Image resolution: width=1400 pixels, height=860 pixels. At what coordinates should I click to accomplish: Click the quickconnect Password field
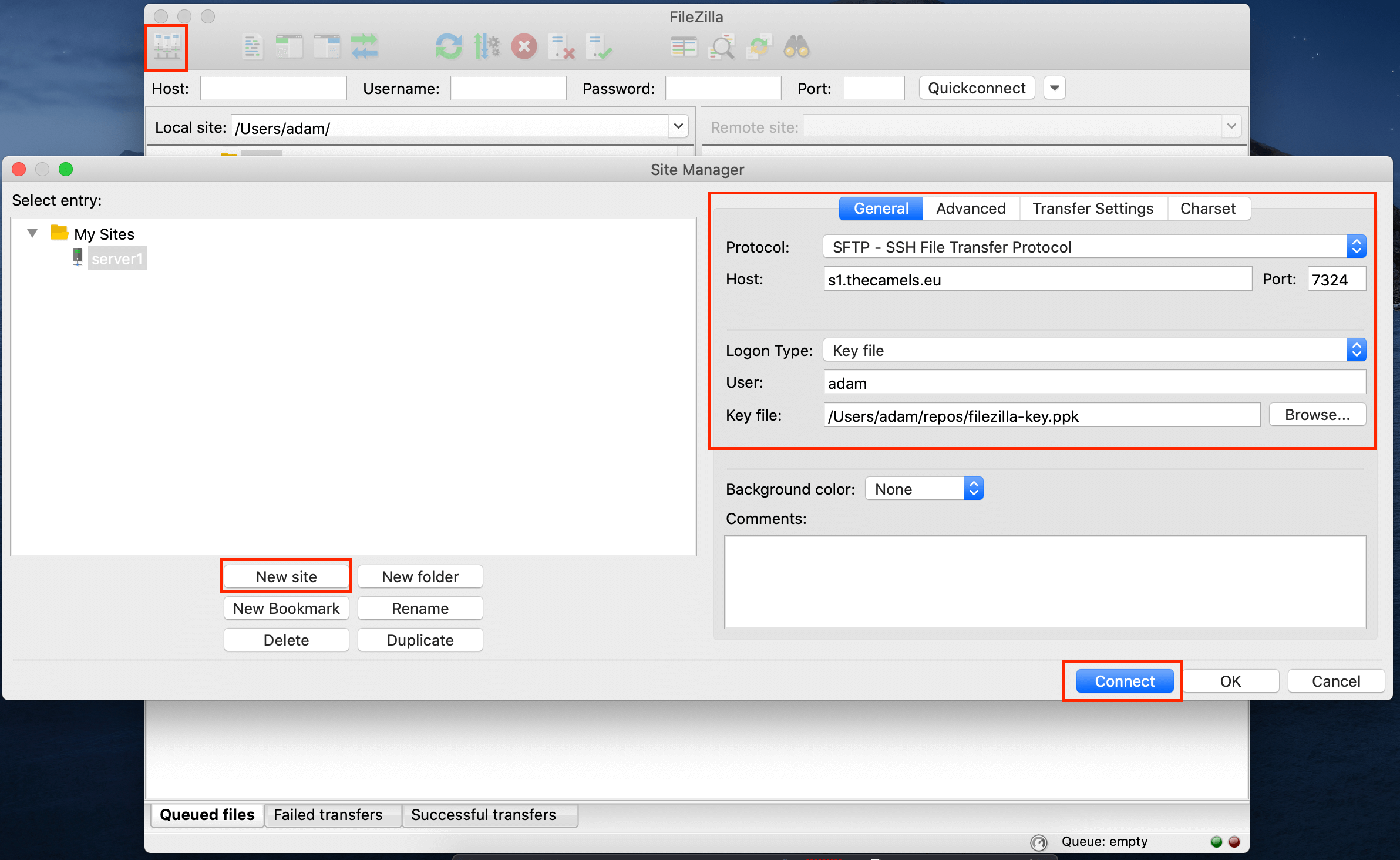click(723, 88)
